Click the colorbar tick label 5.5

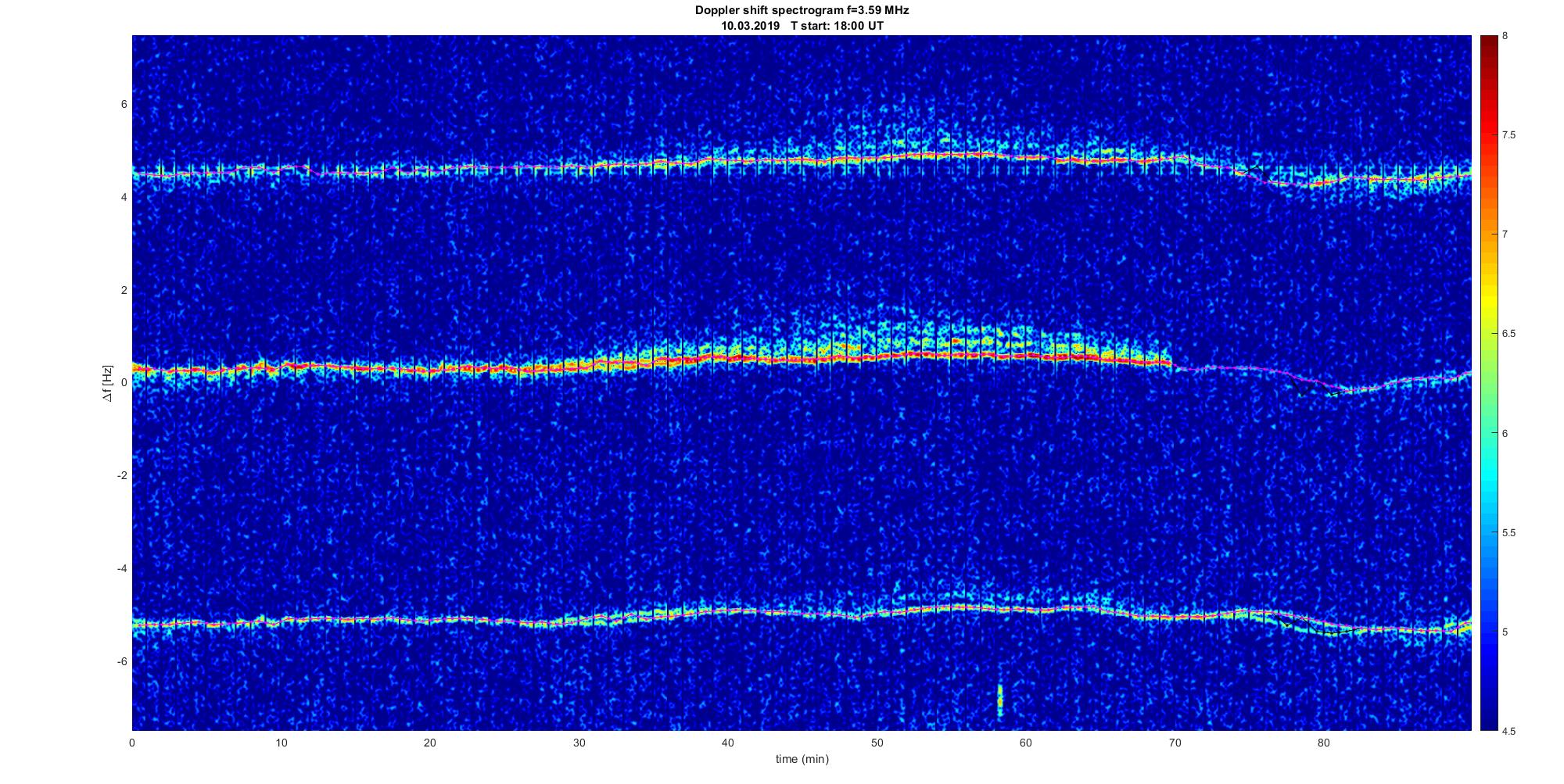click(1508, 533)
